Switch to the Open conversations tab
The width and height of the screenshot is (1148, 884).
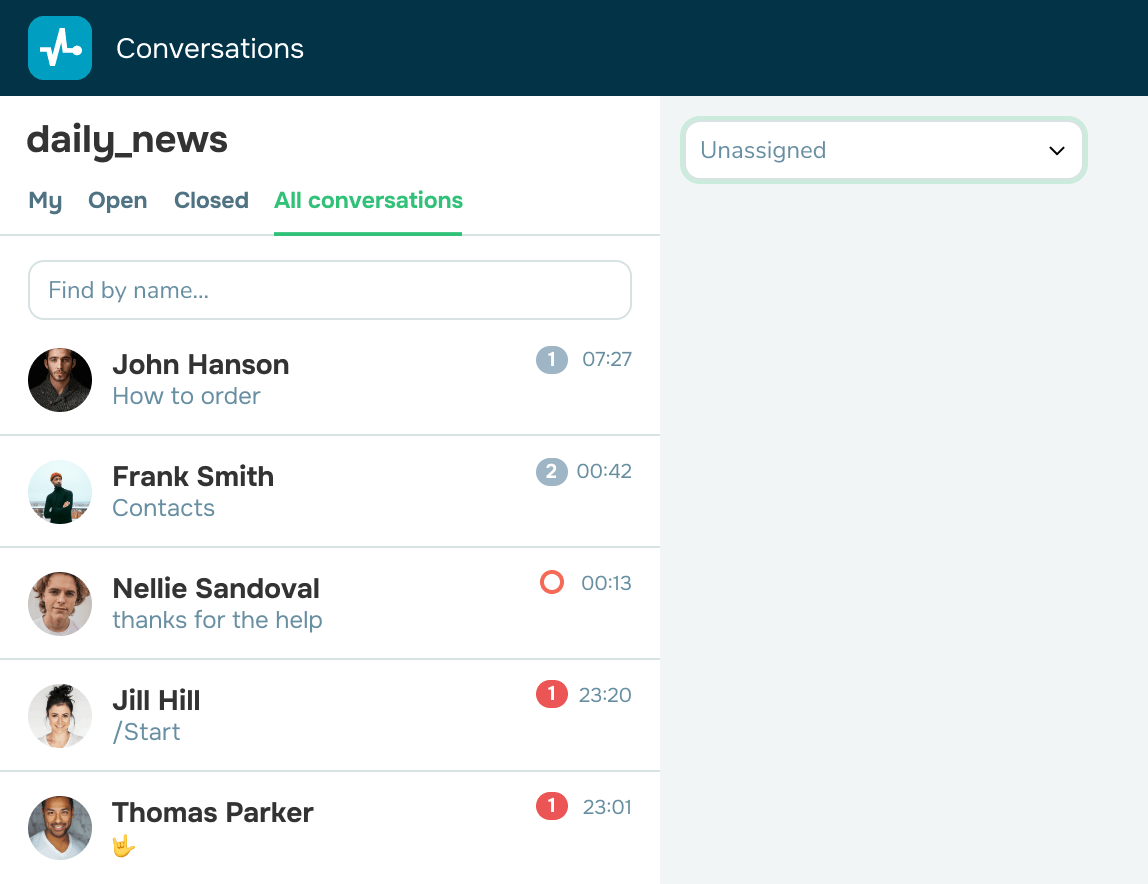coord(117,201)
